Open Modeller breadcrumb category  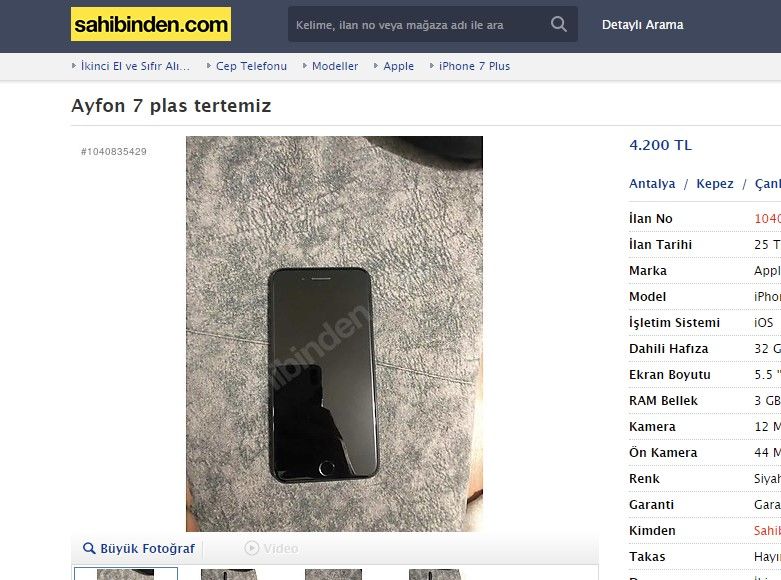(x=335, y=66)
